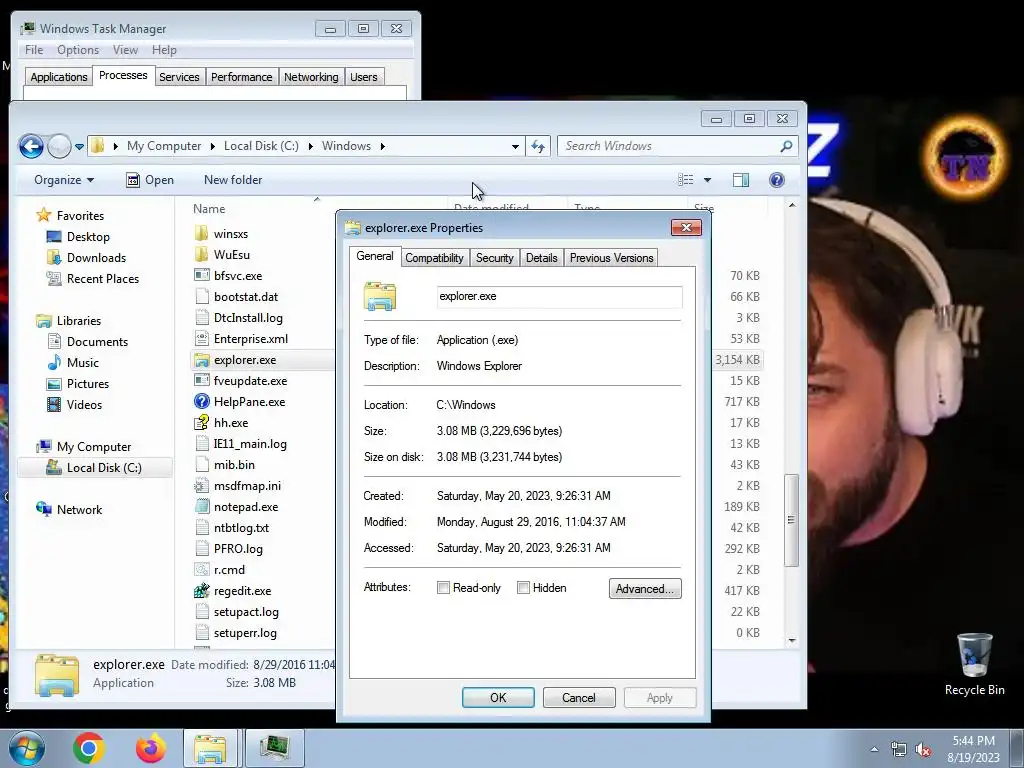1024x768 pixels.
Task: Open the view options dropdown arrow
Action: click(x=707, y=180)
